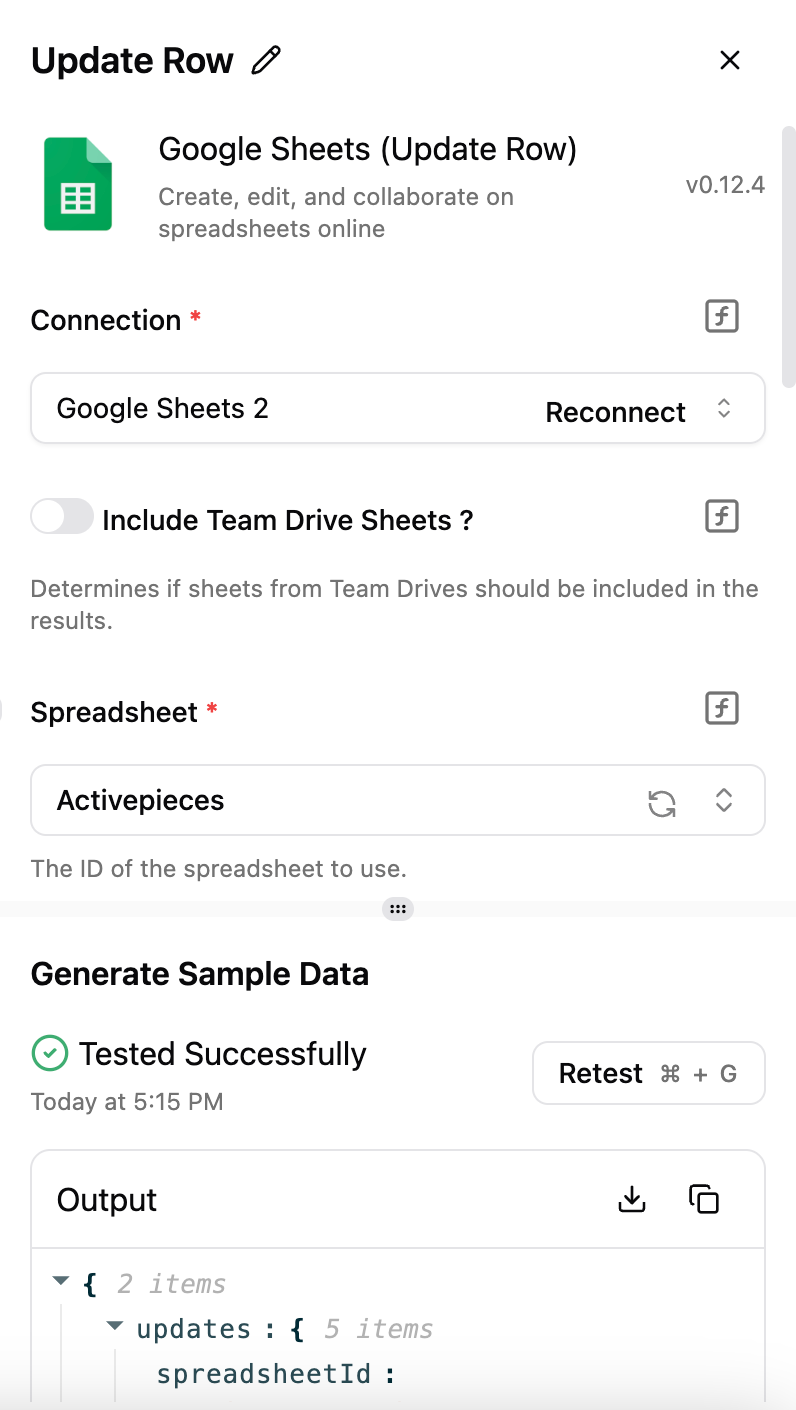Toggle dynamic value icon for Team Drive Sheets
796x1410 pixels.
click(722, 517)
